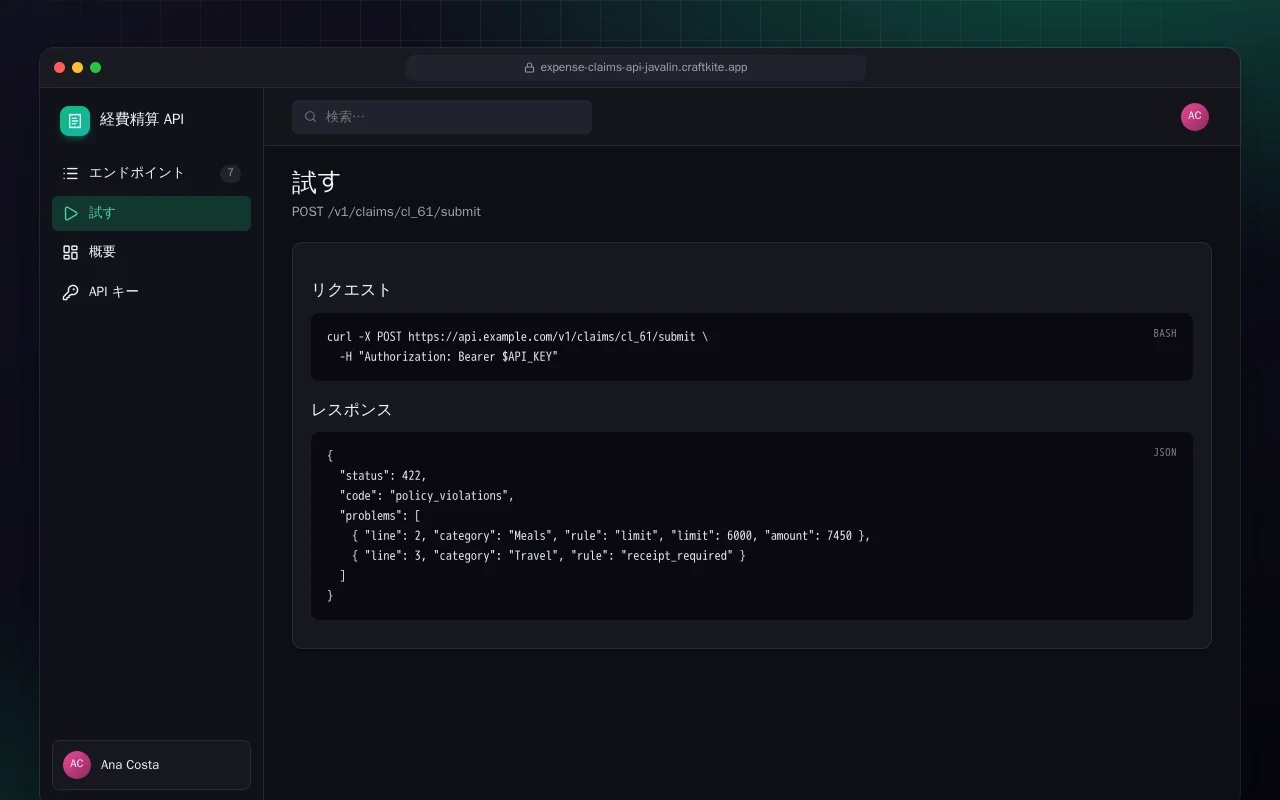Click the "problems": [ line
1280x800 pixels.
[x=380, y=516]
